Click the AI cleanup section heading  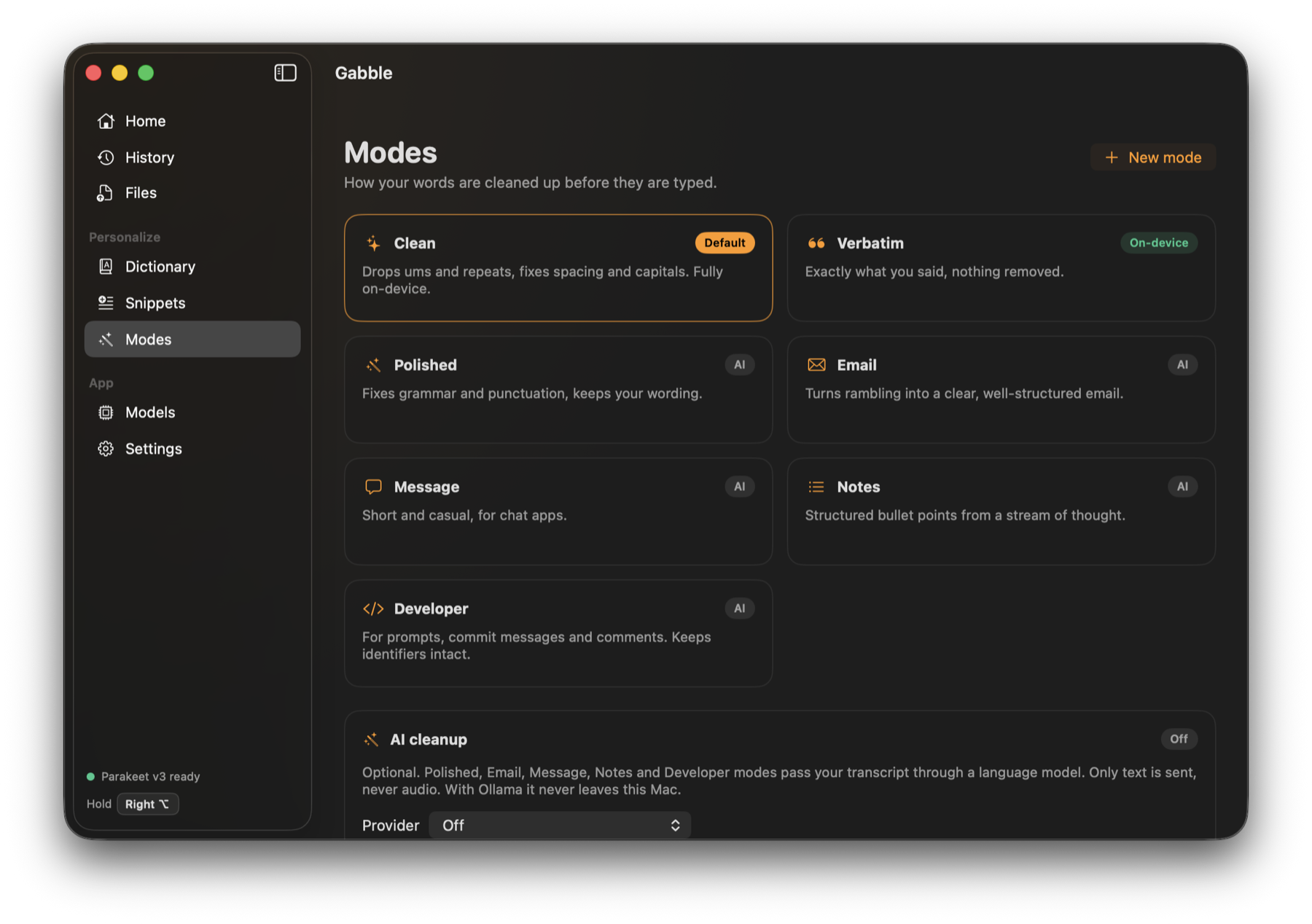coord(429,740)
